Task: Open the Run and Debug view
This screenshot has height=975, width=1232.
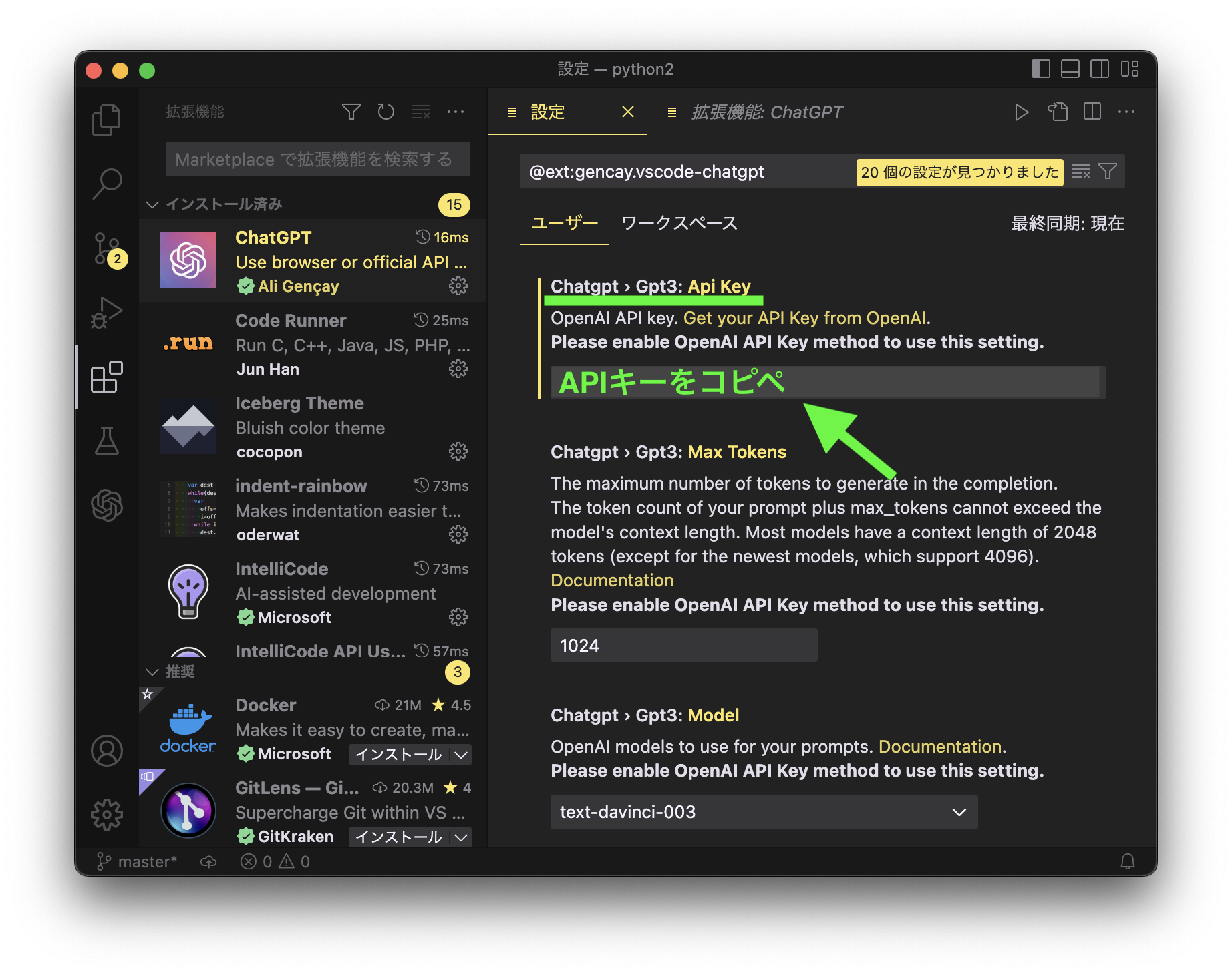Action: [106, 312]
